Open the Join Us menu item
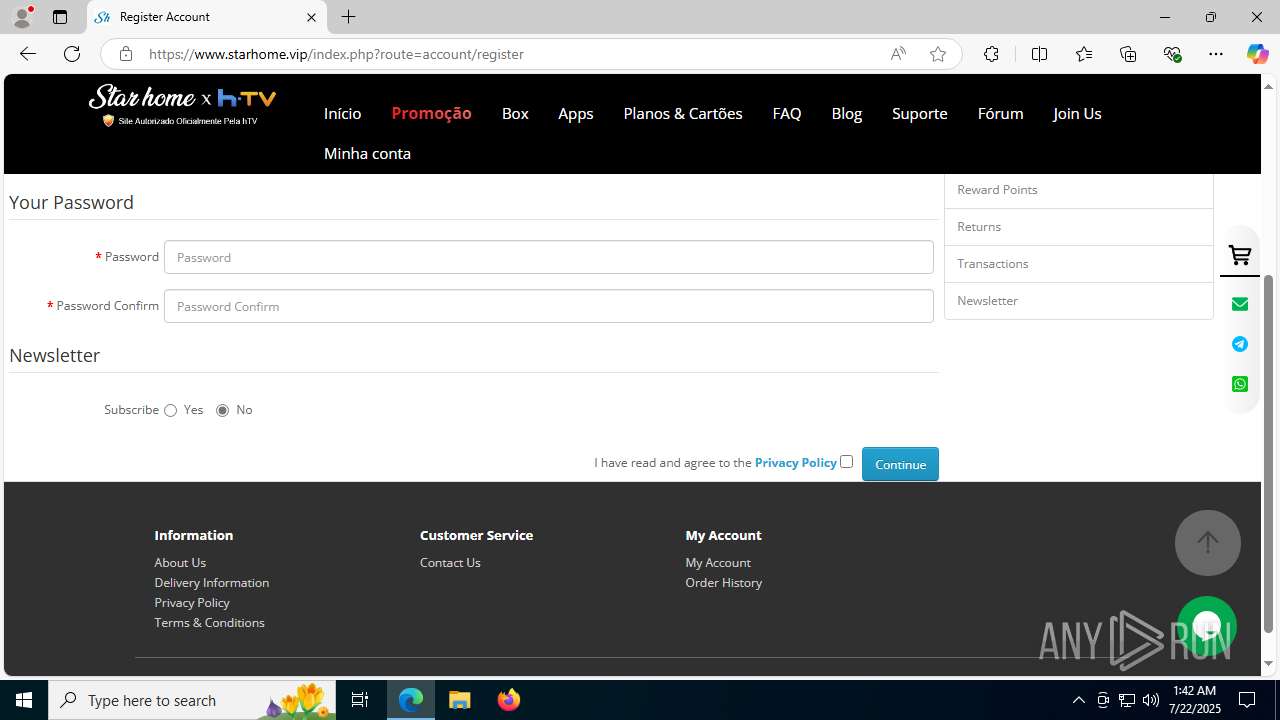This screenshot has width=1280, height=720. (x=1077, y=114)
